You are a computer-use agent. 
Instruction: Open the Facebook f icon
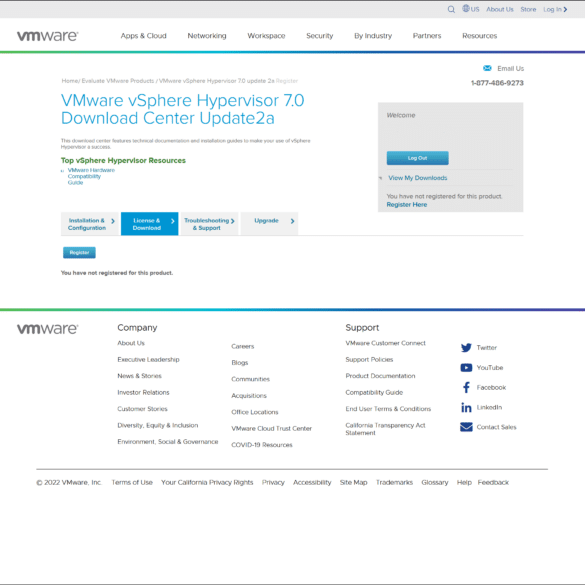pos(466,387)
